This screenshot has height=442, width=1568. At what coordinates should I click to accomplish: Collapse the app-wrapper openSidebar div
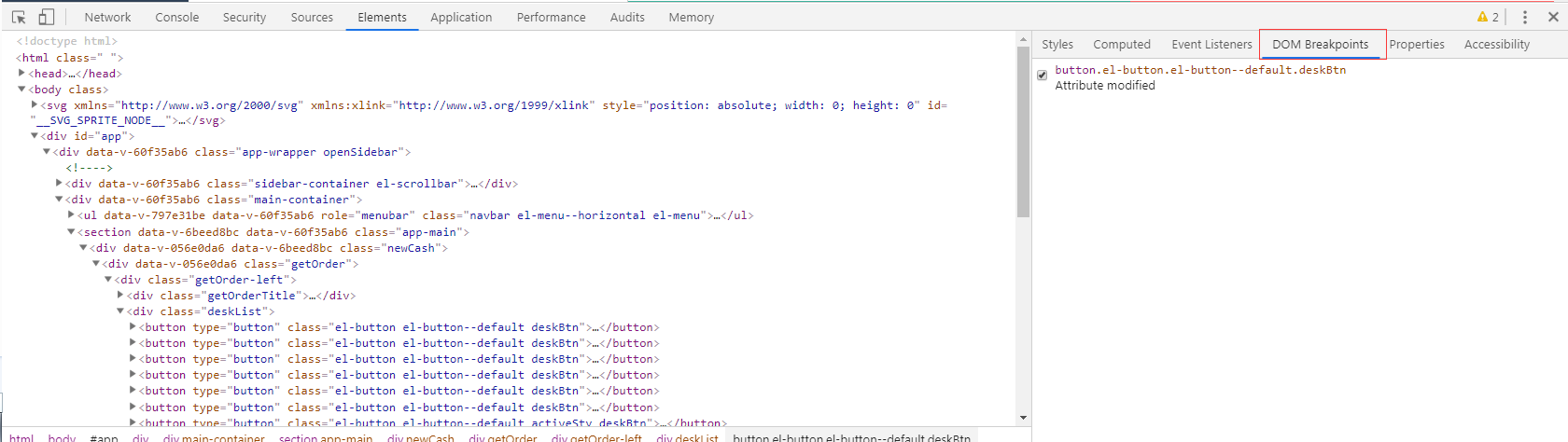(47, 151)
